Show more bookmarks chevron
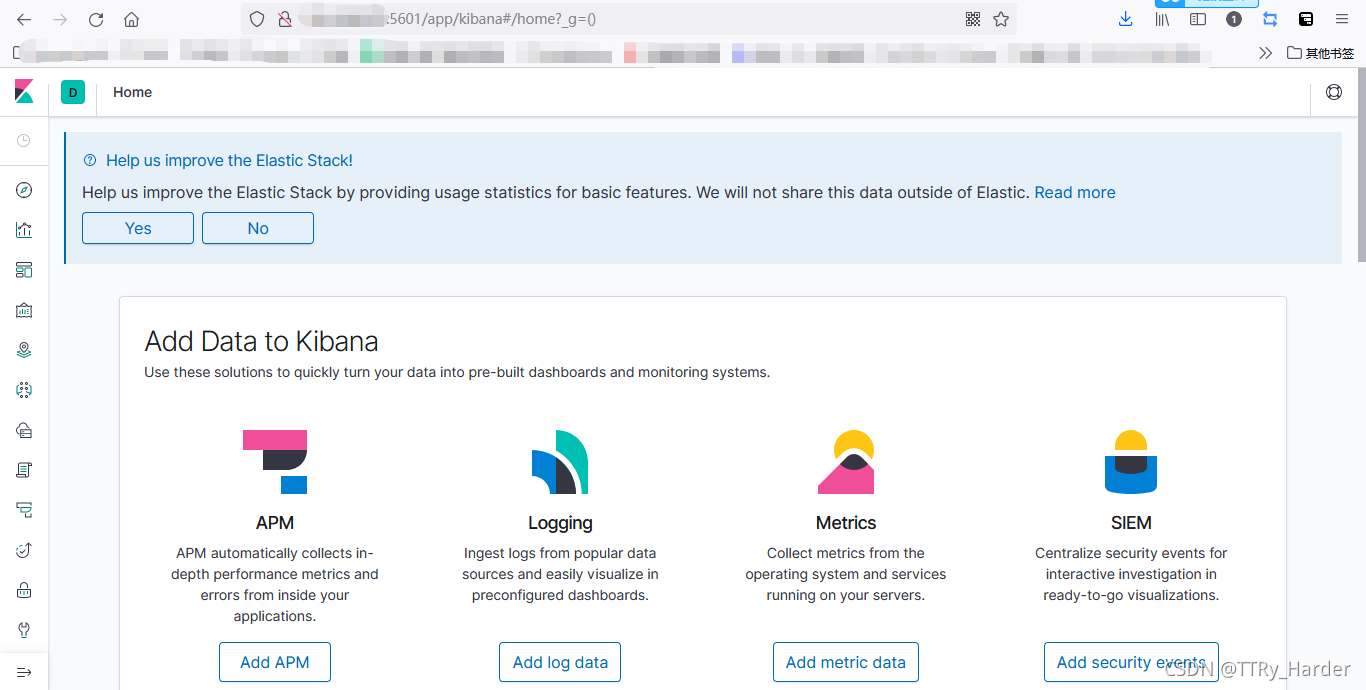Image resolution: width=1366 pixels, height=690 pixels. 1266,53
